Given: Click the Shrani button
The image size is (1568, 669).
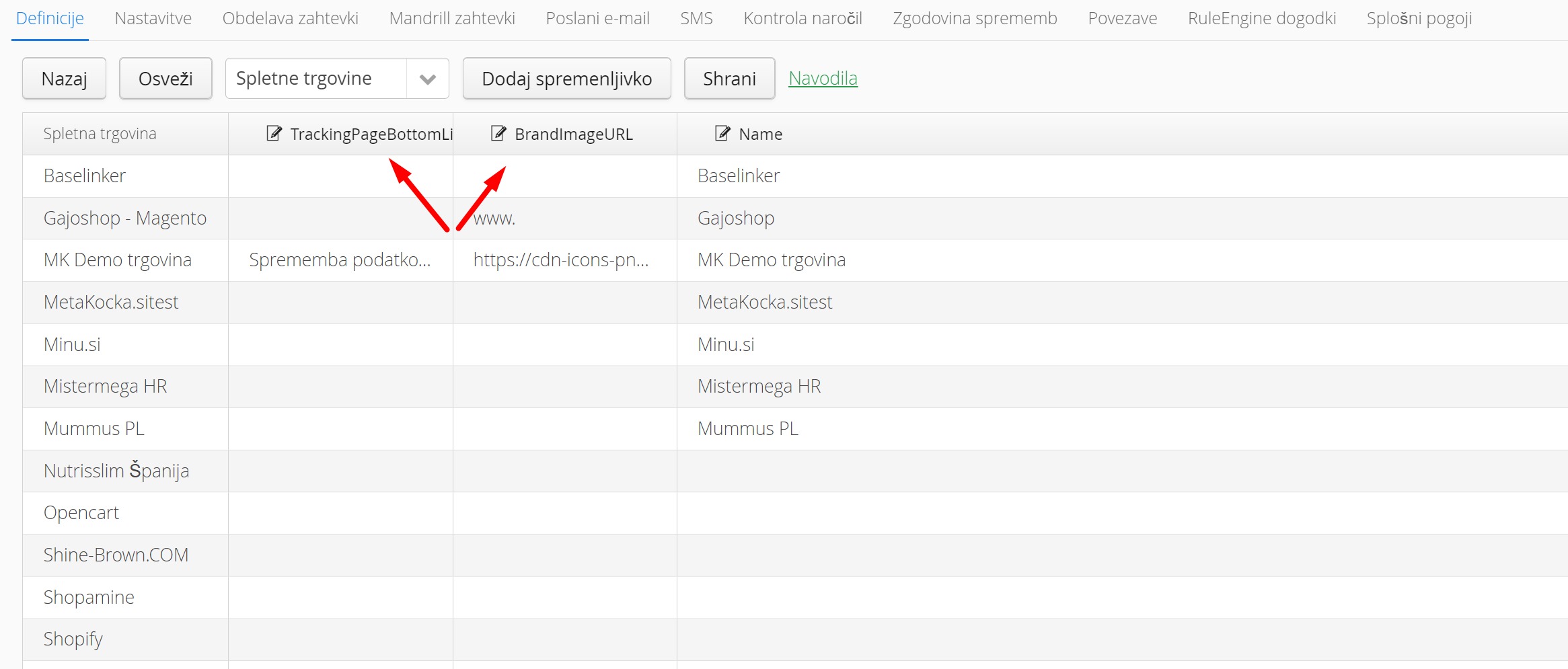Looking at the screenshot, I should (x=729, y=79).
